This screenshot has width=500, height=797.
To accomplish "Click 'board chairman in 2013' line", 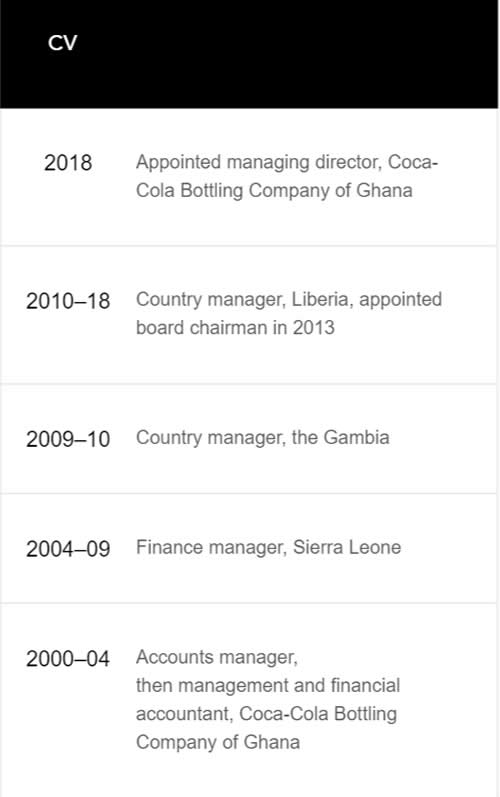I will (235, 328).
